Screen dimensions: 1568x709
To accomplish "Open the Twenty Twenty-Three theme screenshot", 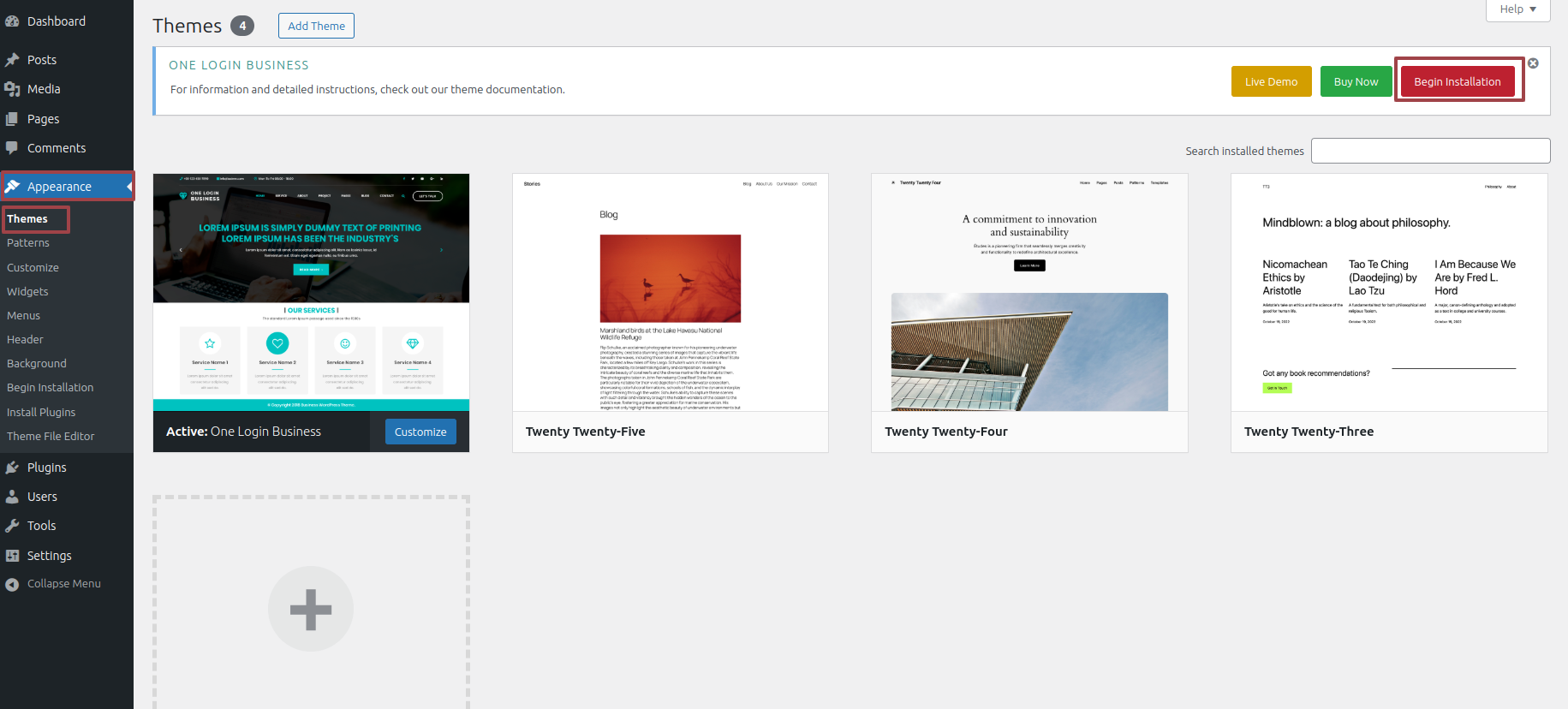I will click(x=1389, y=292).
